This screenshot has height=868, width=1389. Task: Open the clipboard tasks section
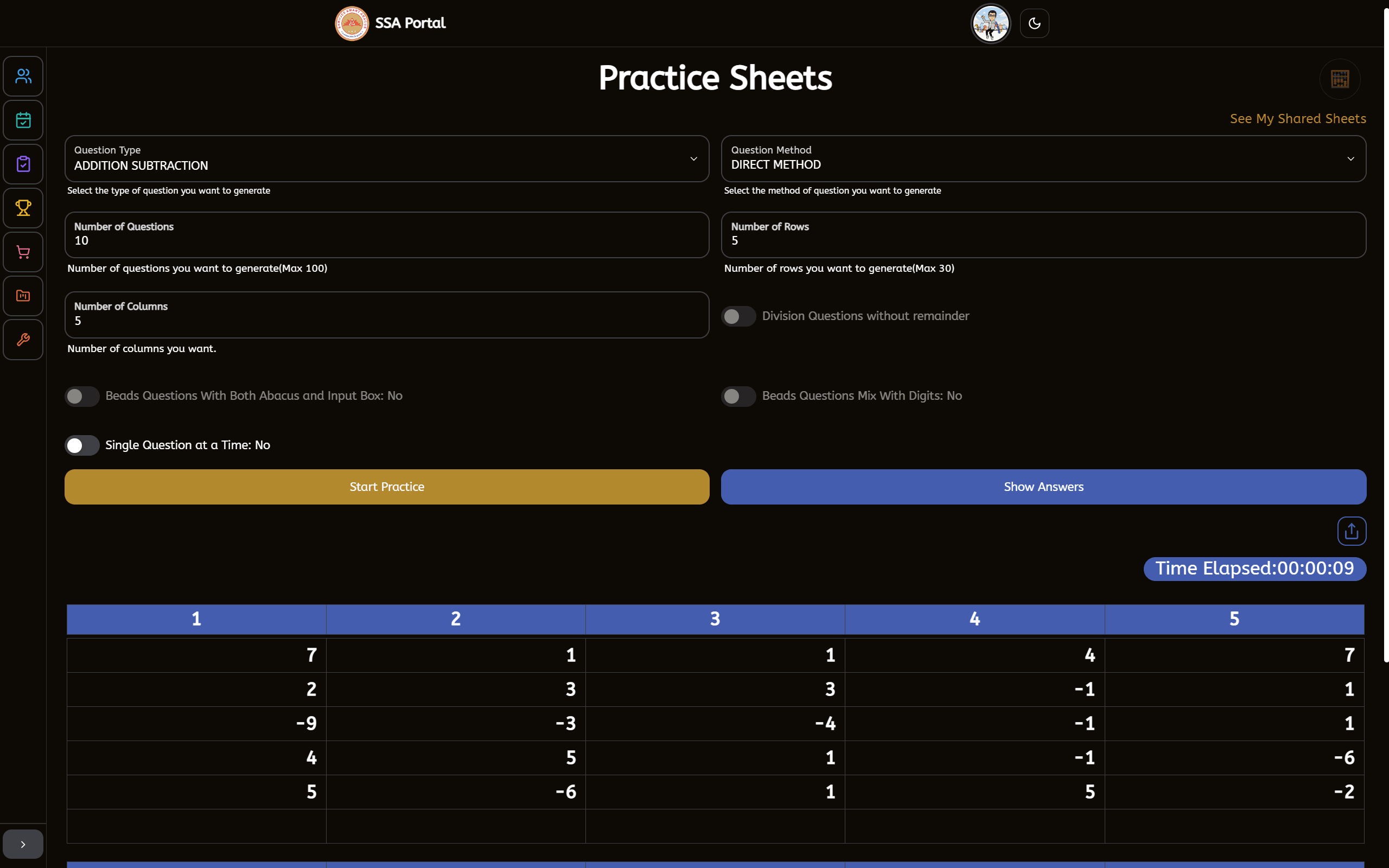(x=23, y=164)
